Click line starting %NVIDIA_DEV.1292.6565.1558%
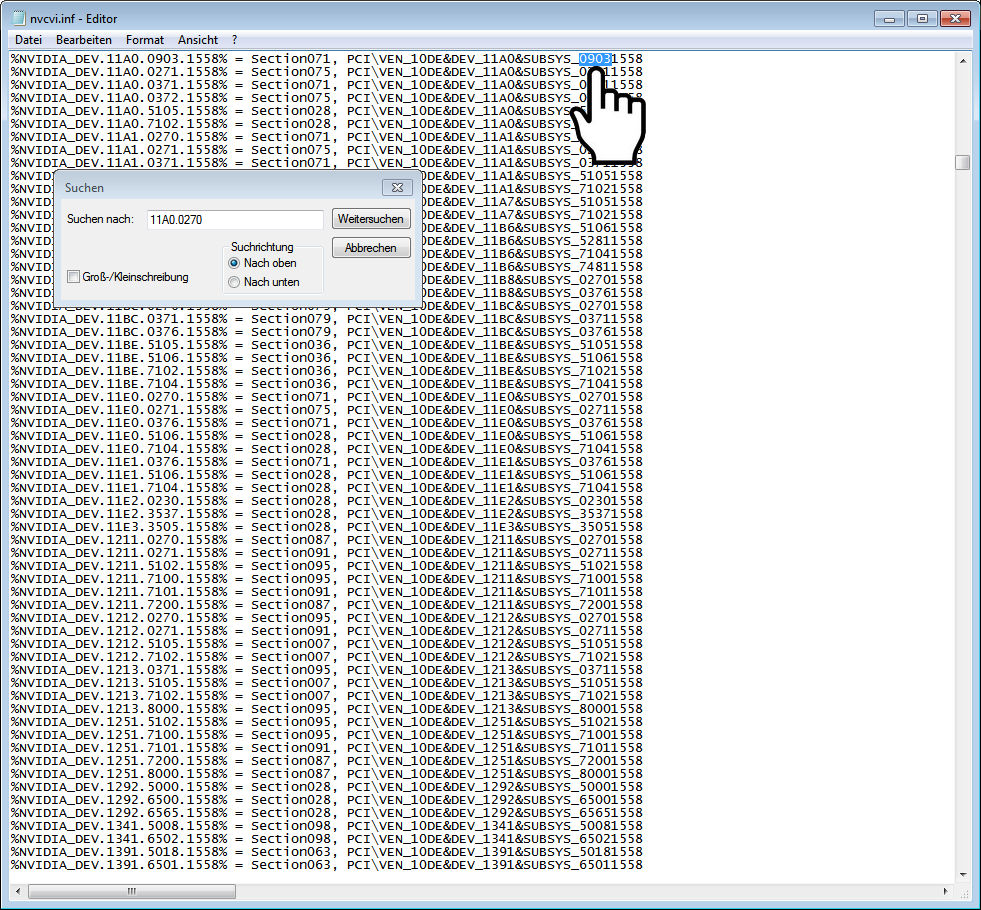The image size is (981, 910). (327, 813)
